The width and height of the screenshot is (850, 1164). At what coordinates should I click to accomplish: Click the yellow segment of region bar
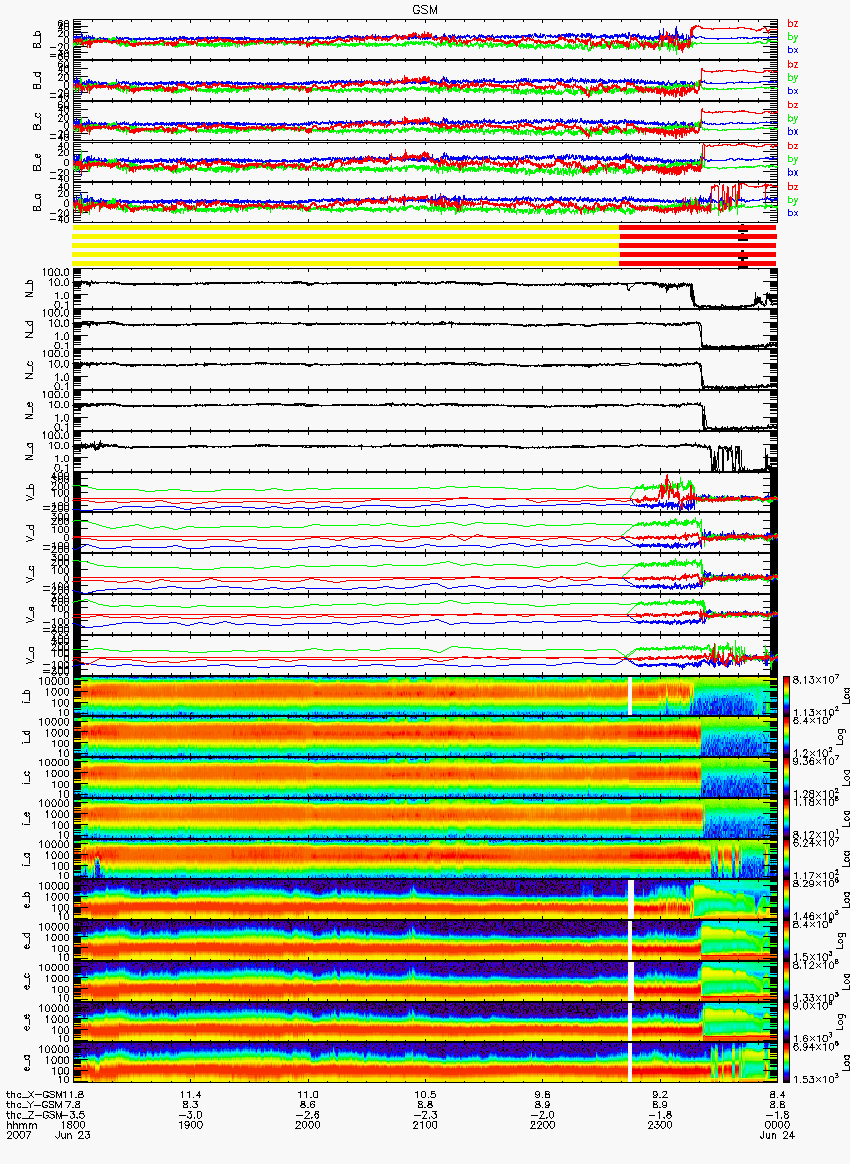tap(346, 245)
